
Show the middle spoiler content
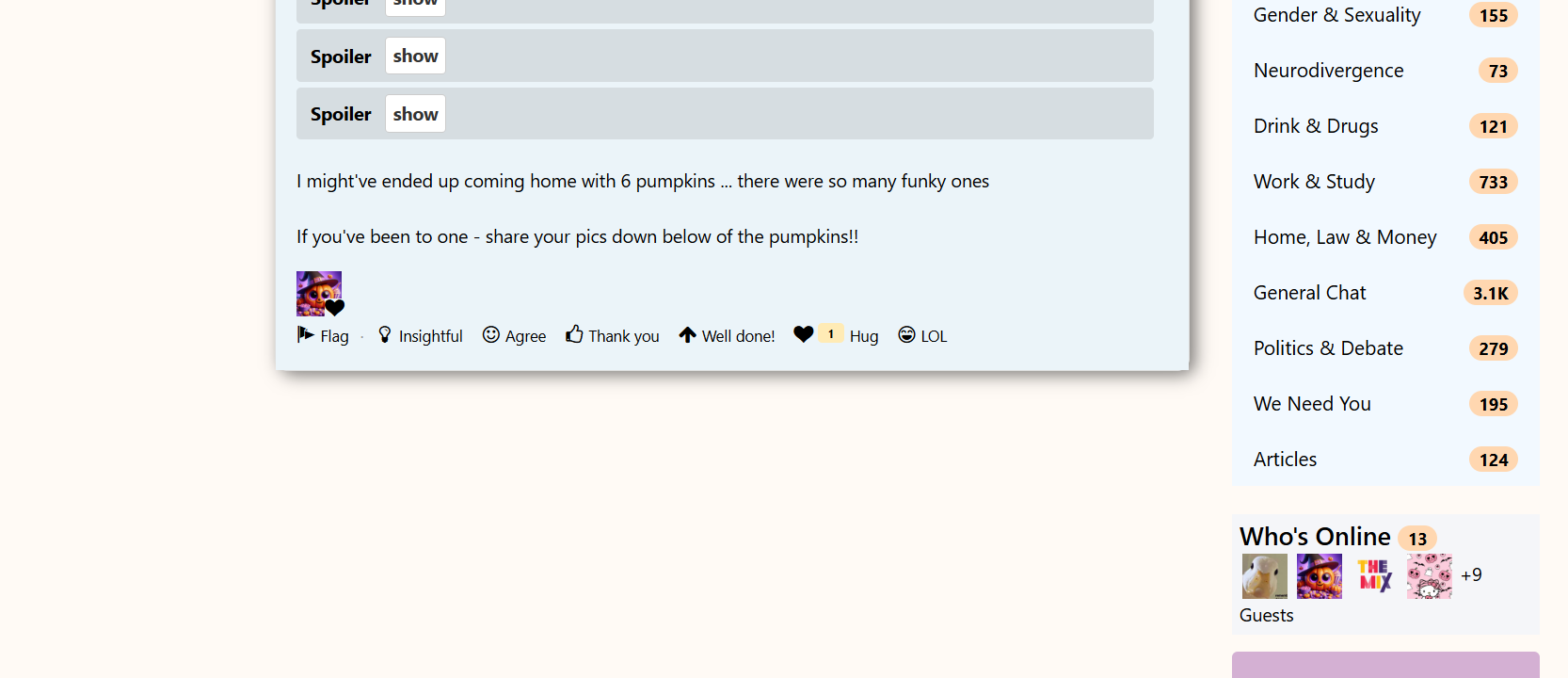click(x=415, y=56)
